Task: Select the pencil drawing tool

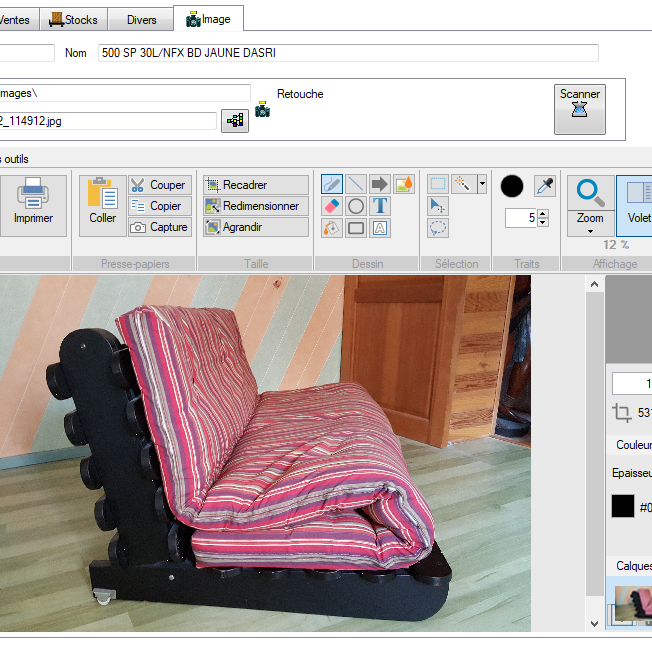Action: [332, 184]
